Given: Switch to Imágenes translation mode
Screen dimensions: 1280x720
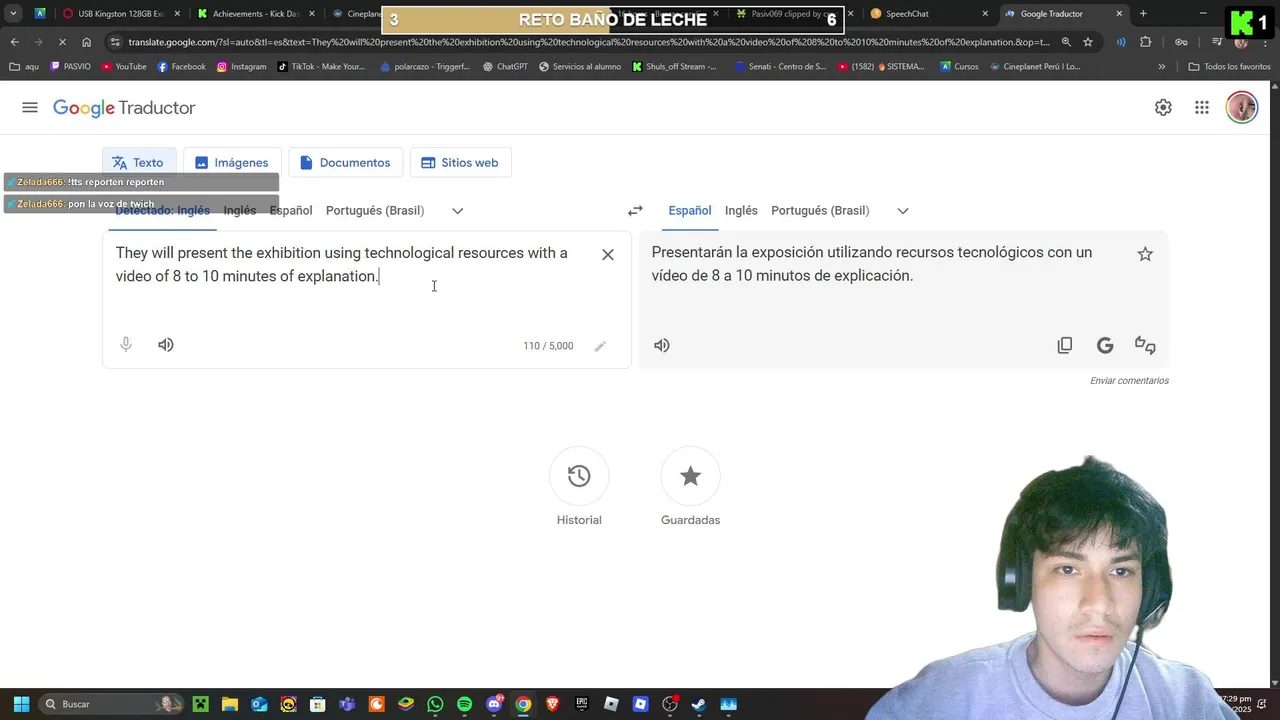Looking at the screenshot, I should [x=232, y=162].
